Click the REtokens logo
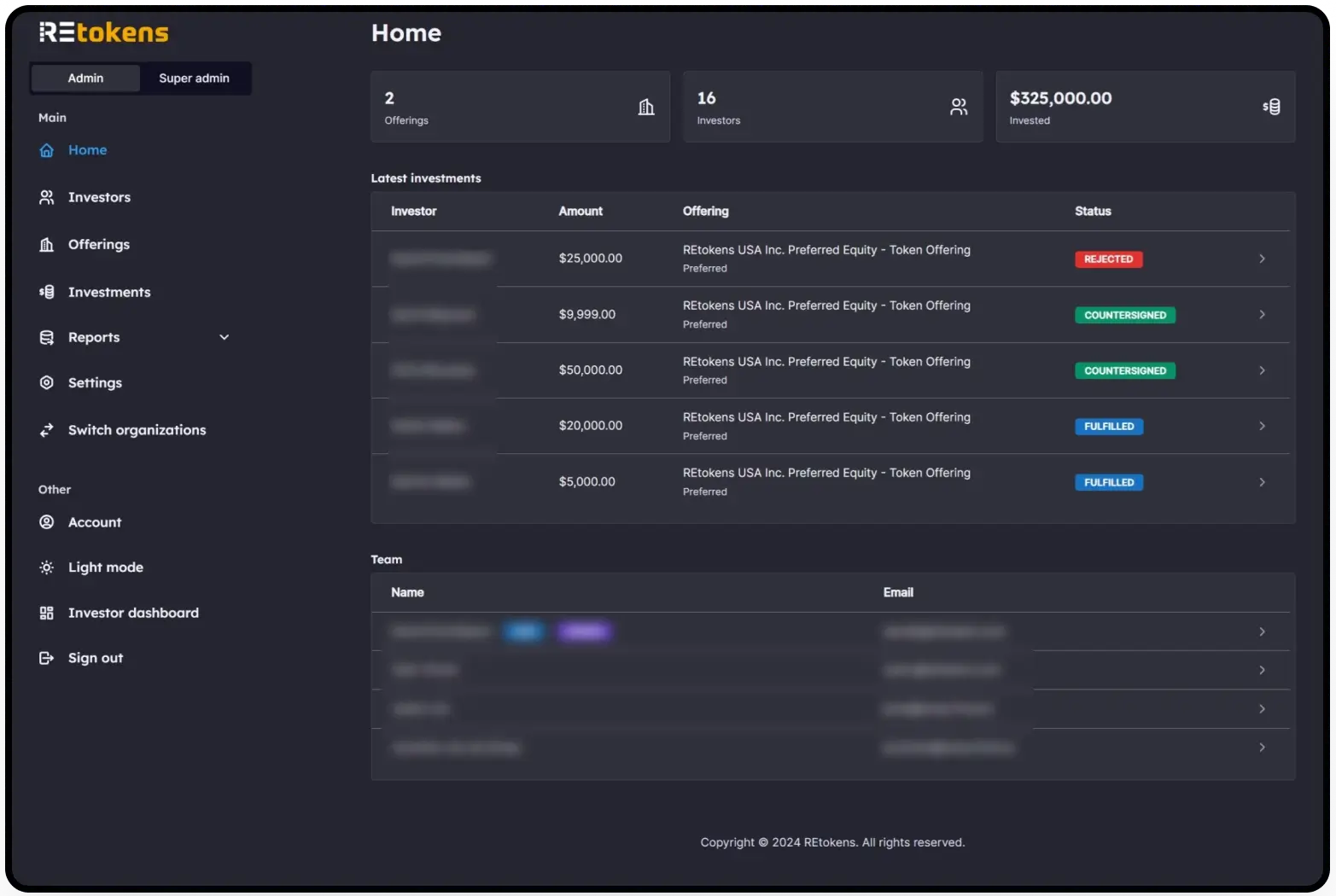The width and height of the screenshot is (1336, 896). coord(104,32)
